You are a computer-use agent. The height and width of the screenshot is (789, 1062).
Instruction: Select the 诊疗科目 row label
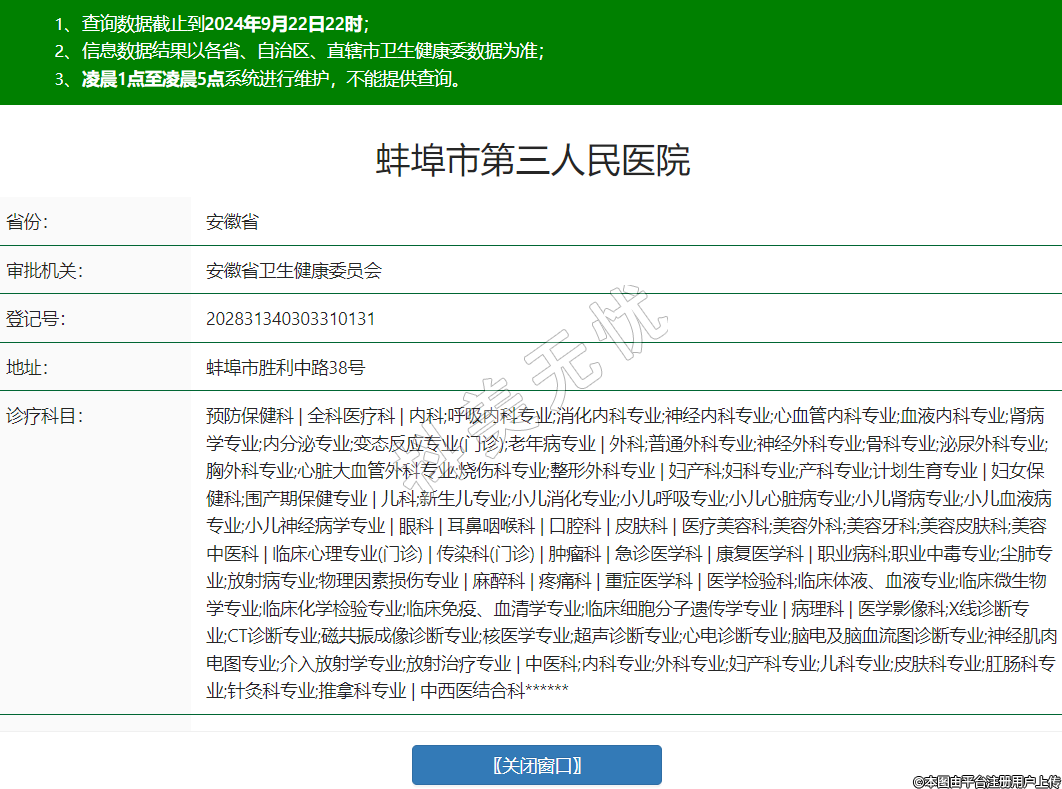(43, 416)
